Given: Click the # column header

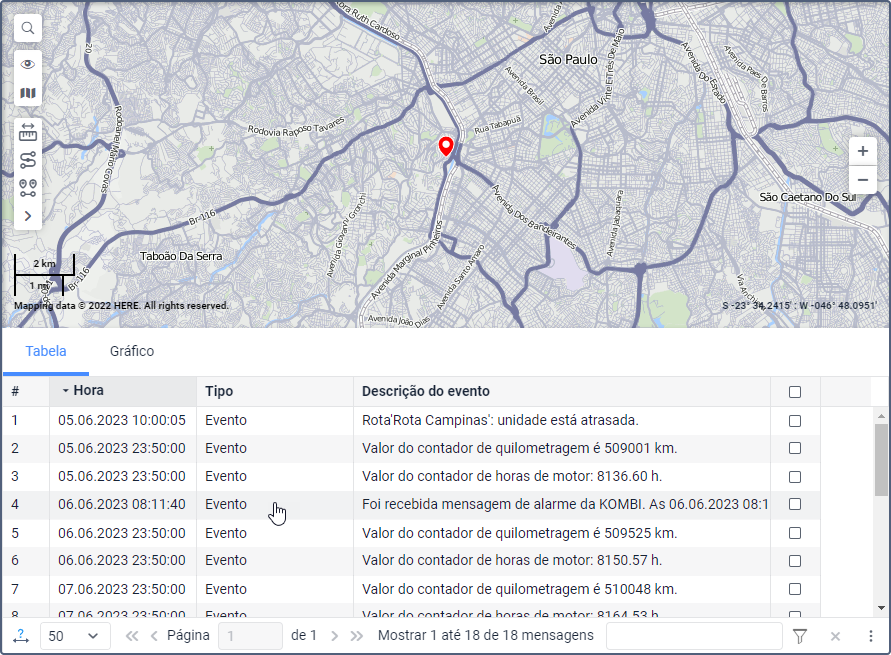Looking at the screenshot, I should [26, 391].
